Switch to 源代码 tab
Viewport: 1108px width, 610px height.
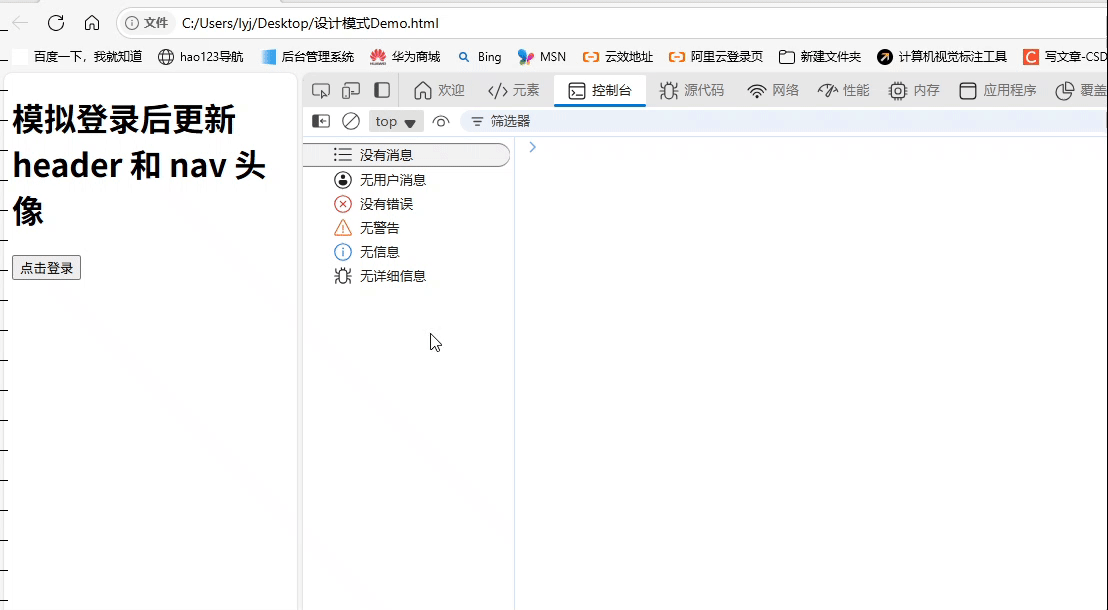coord(692,90)
